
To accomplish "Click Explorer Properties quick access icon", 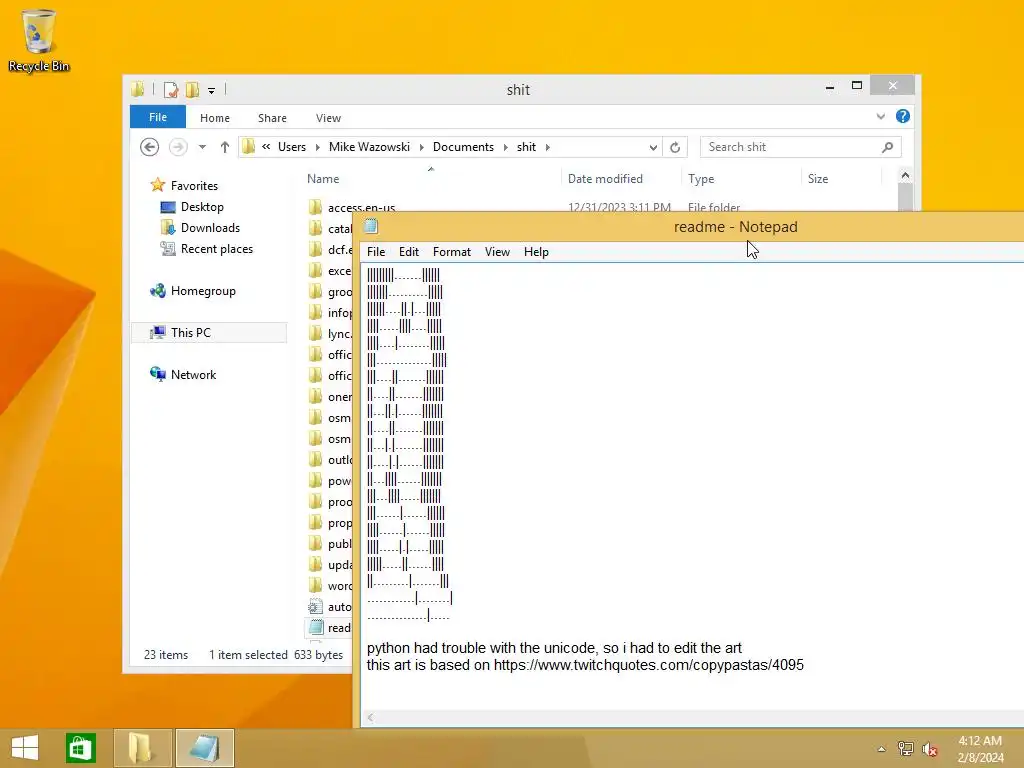I will tap(170, 90).
